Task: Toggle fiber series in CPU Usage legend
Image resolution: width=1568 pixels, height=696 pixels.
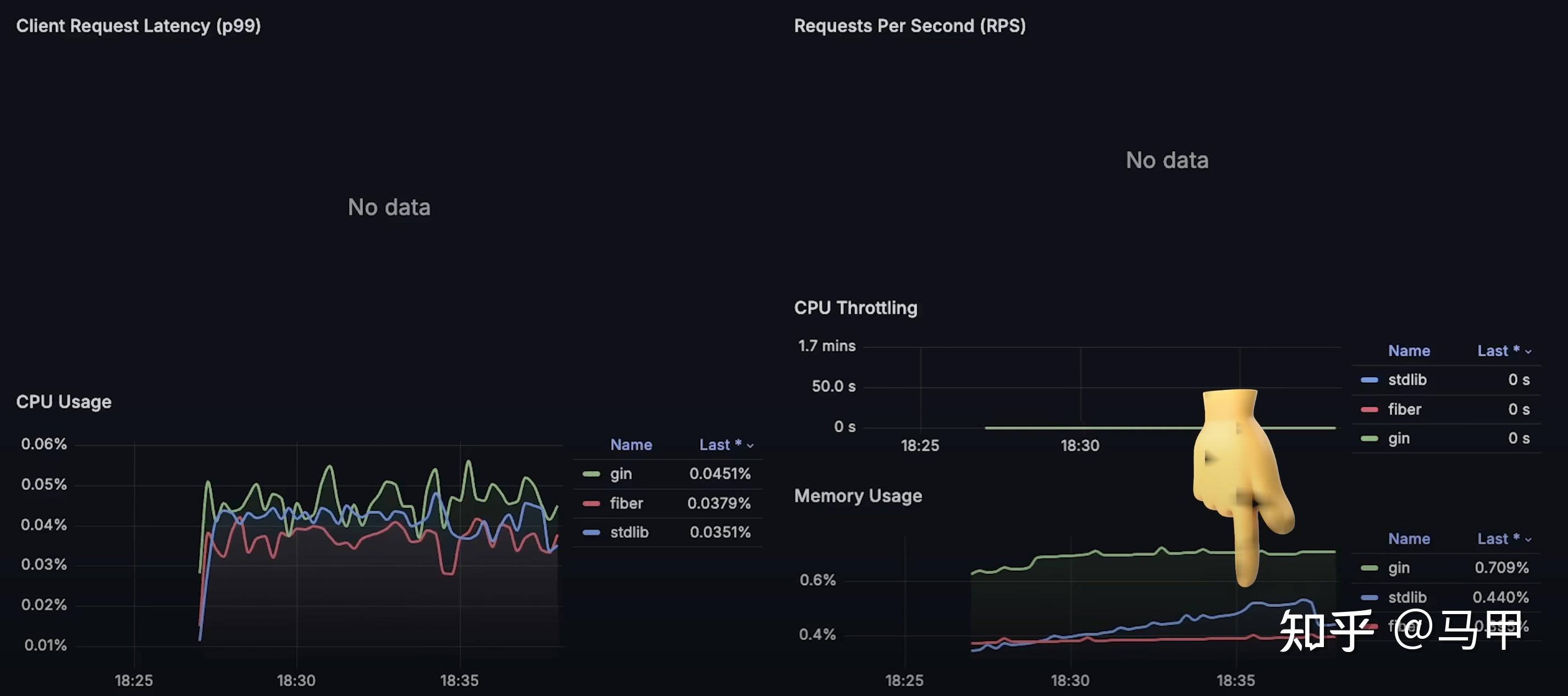Action: [626, 503]
